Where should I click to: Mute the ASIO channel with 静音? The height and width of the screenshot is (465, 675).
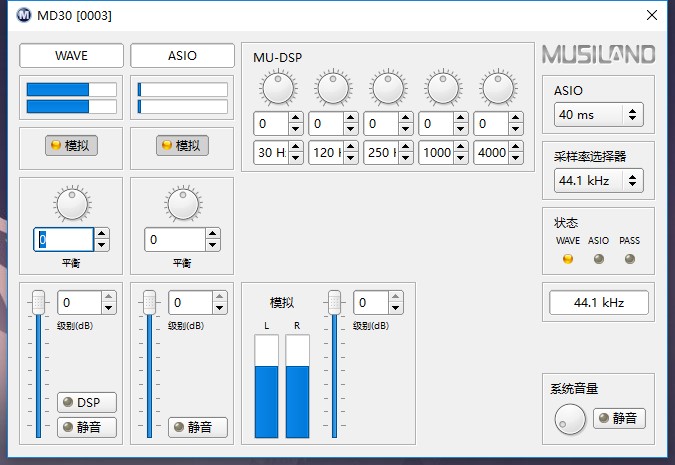pos(197,427)
